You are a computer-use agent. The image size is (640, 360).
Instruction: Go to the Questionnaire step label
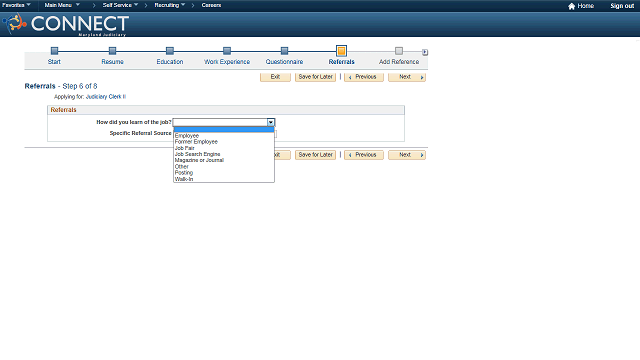tap(284, 62)
